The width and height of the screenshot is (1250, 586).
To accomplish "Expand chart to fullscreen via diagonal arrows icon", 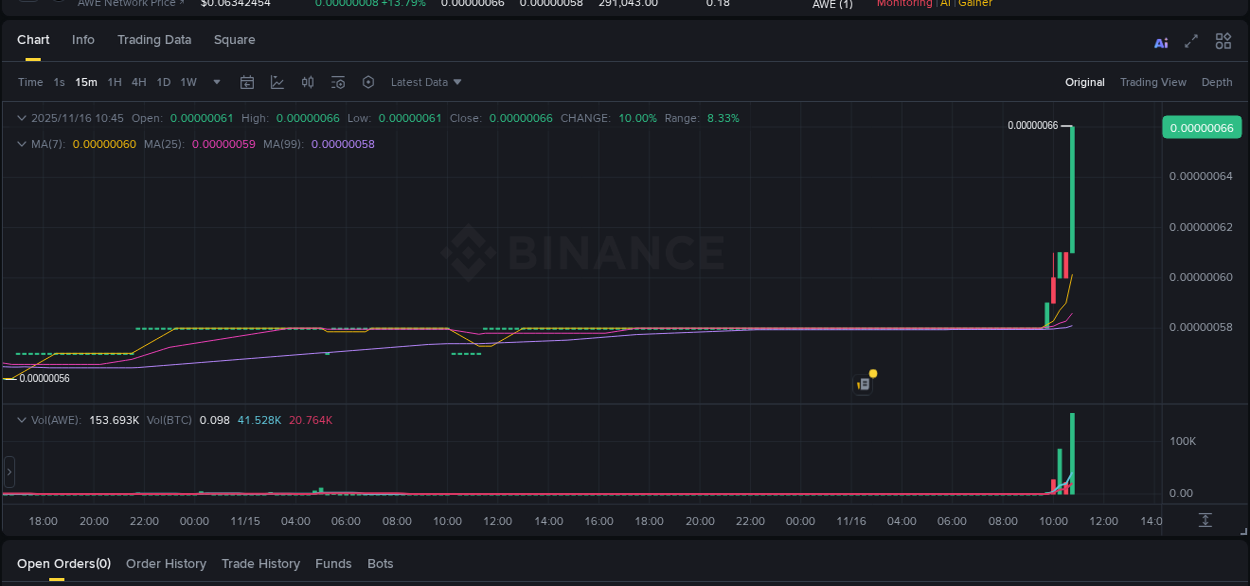I will (1190, 41).
